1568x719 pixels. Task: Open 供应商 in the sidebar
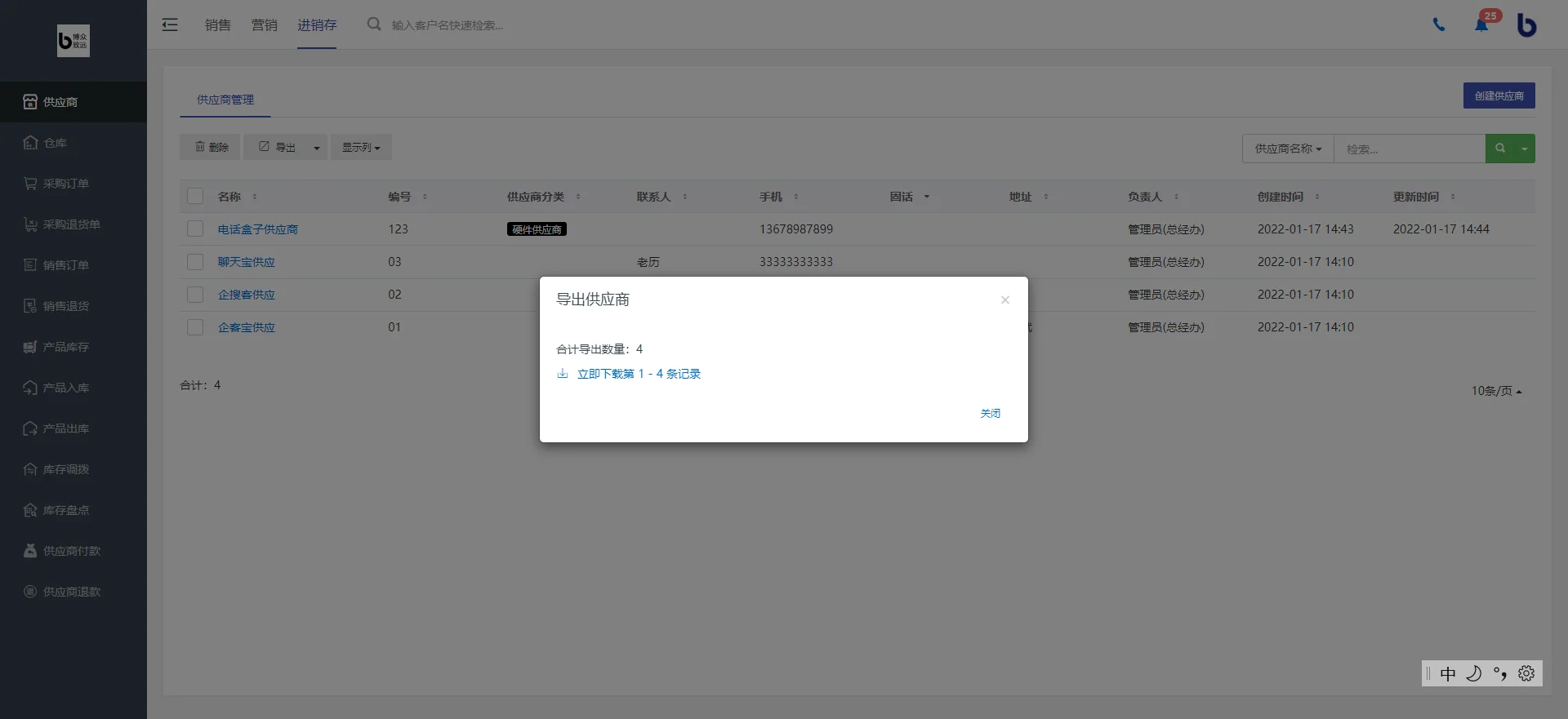point(73,102)
